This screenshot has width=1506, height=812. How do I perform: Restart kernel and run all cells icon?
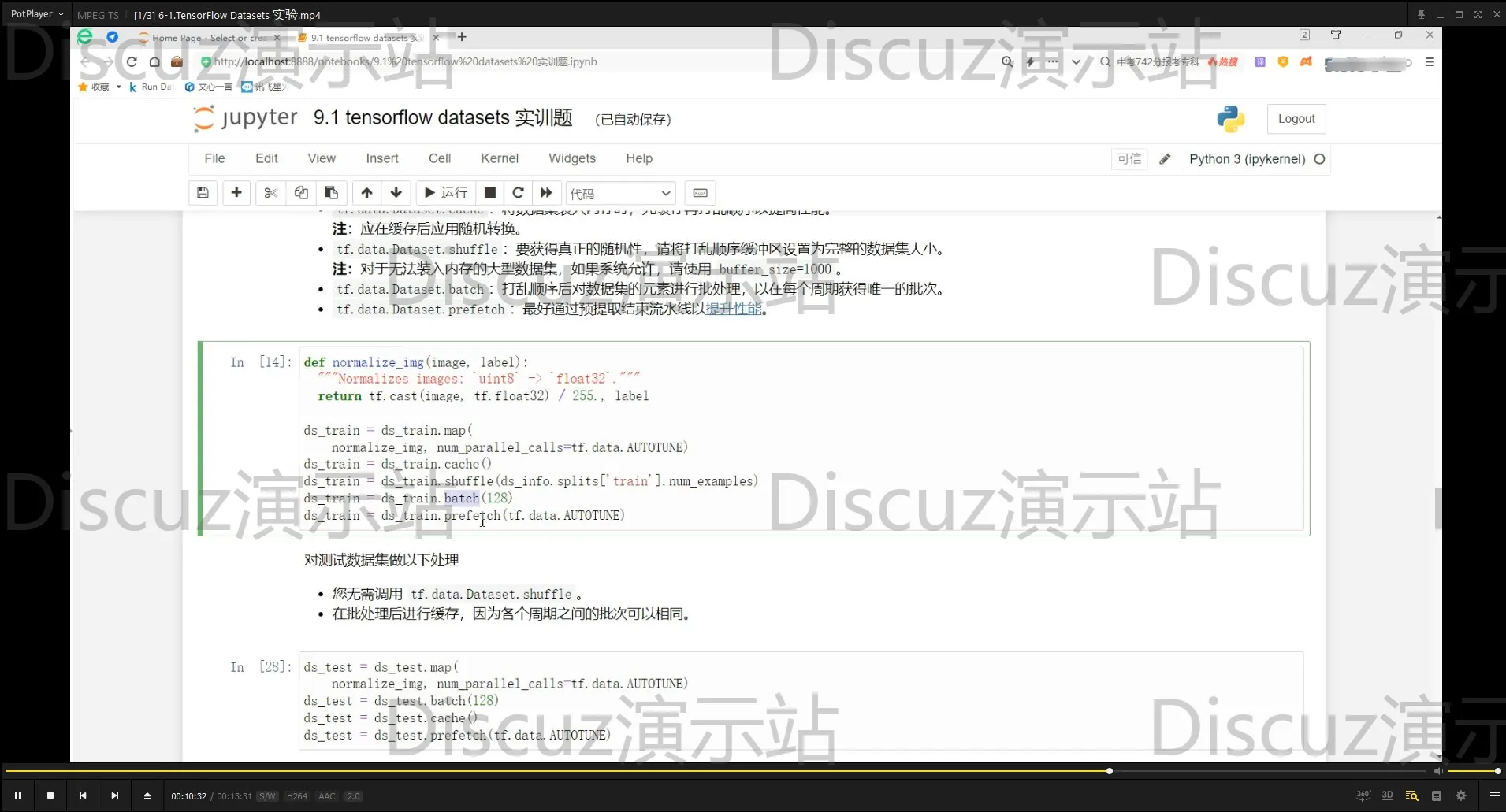click(546, 193)
